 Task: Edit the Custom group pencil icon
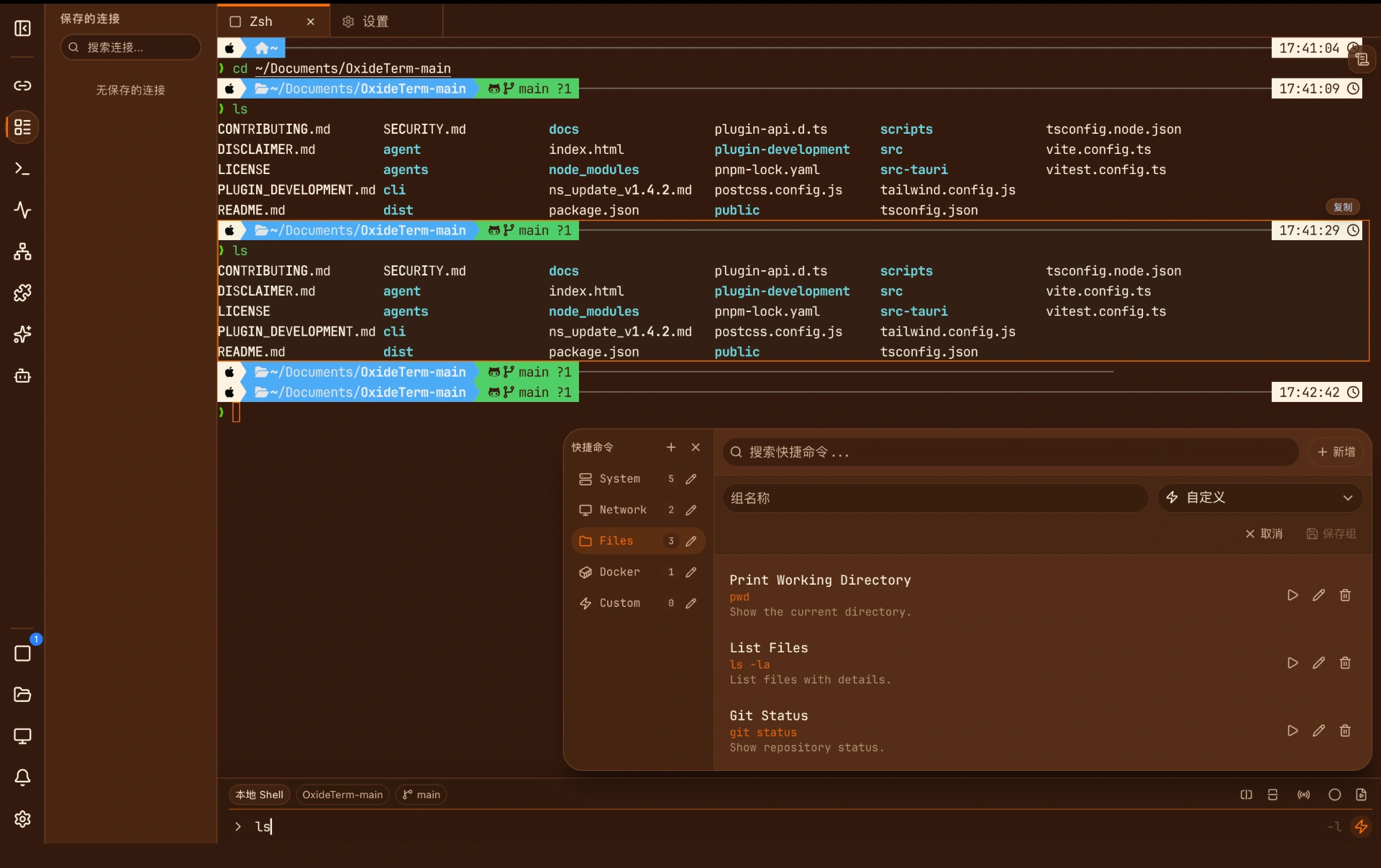(691, 603)
